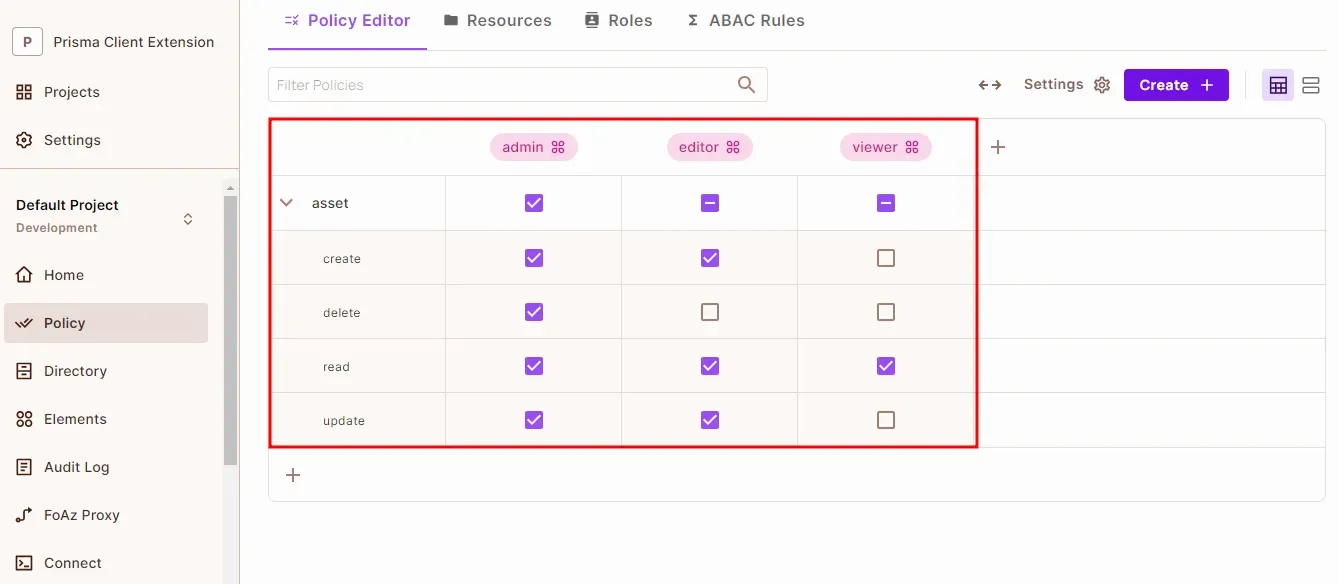
Task: Open the Default Project environment switcher
Action: tap(187, 218)
